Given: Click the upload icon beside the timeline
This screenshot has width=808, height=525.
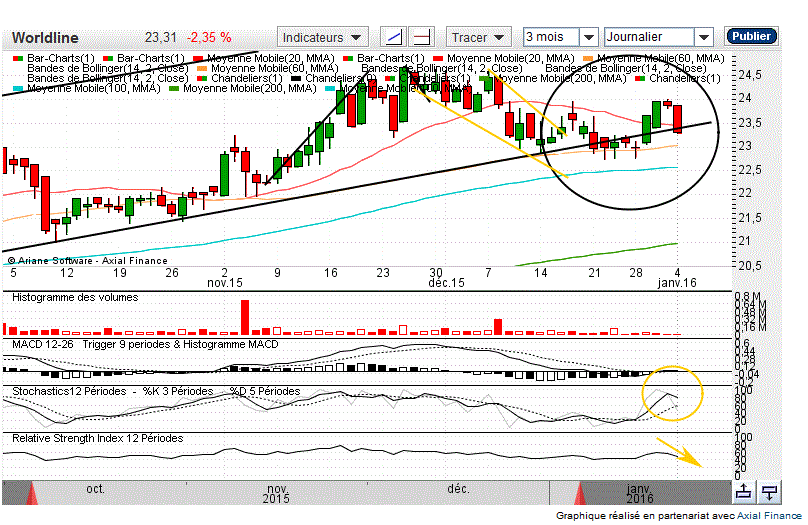Looking at the screenshot, I should pos(743,493).
